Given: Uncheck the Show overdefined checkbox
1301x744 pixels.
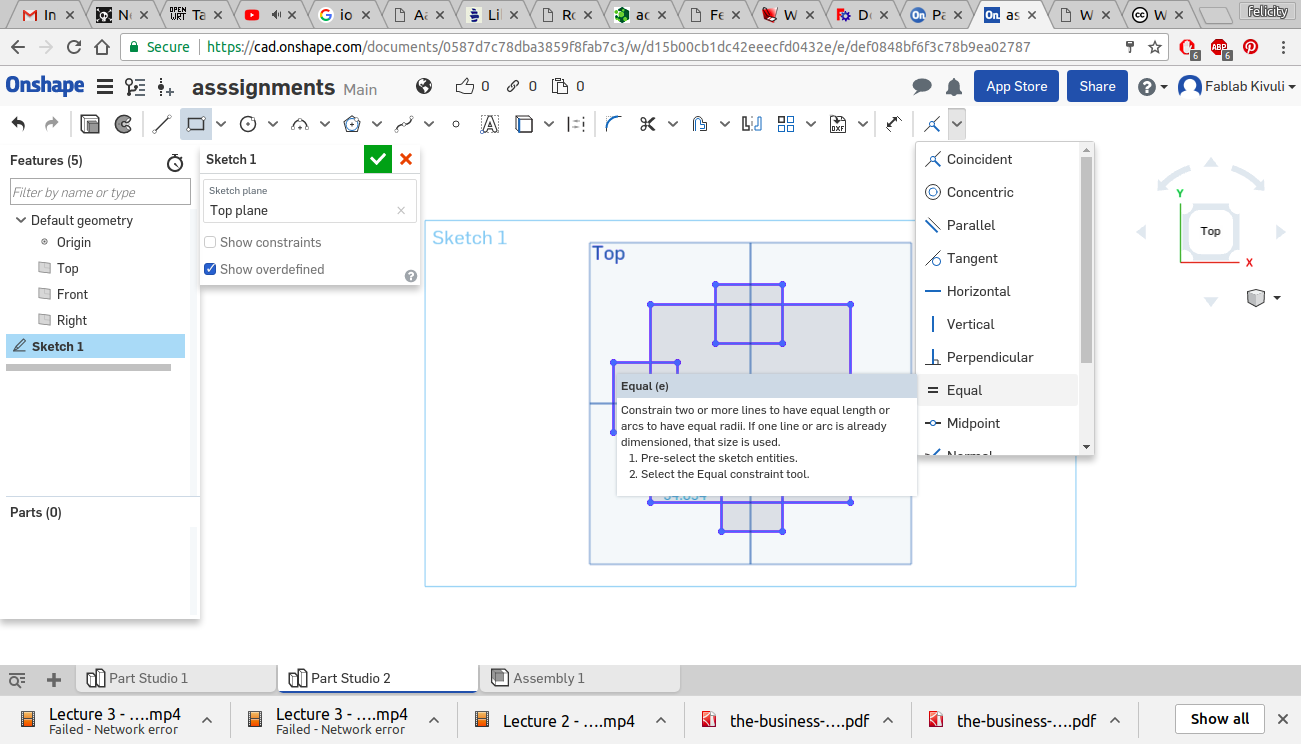Looking at the screenshot, I should point(210,269).
